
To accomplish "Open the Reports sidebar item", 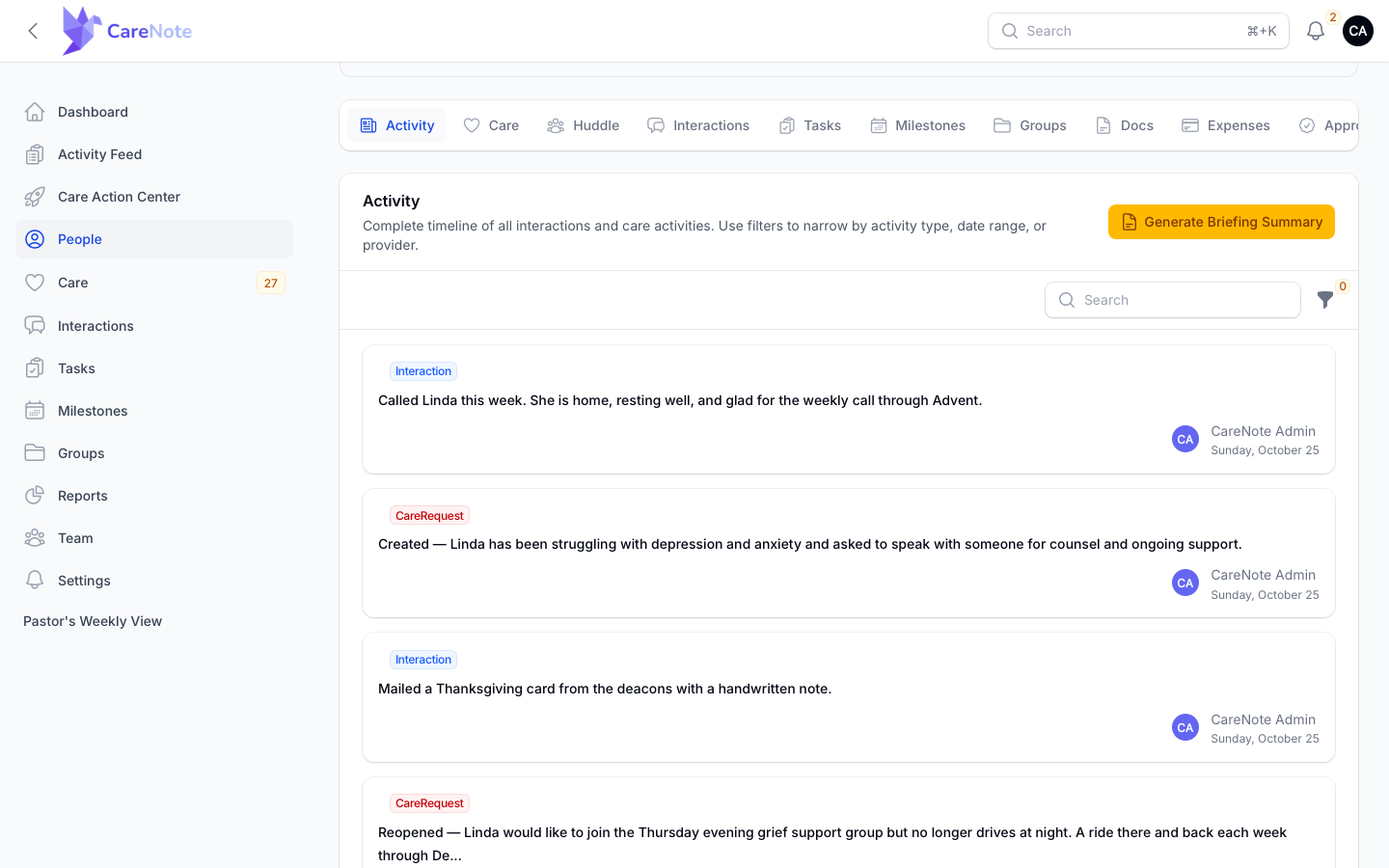I will (x=154, y=496).
